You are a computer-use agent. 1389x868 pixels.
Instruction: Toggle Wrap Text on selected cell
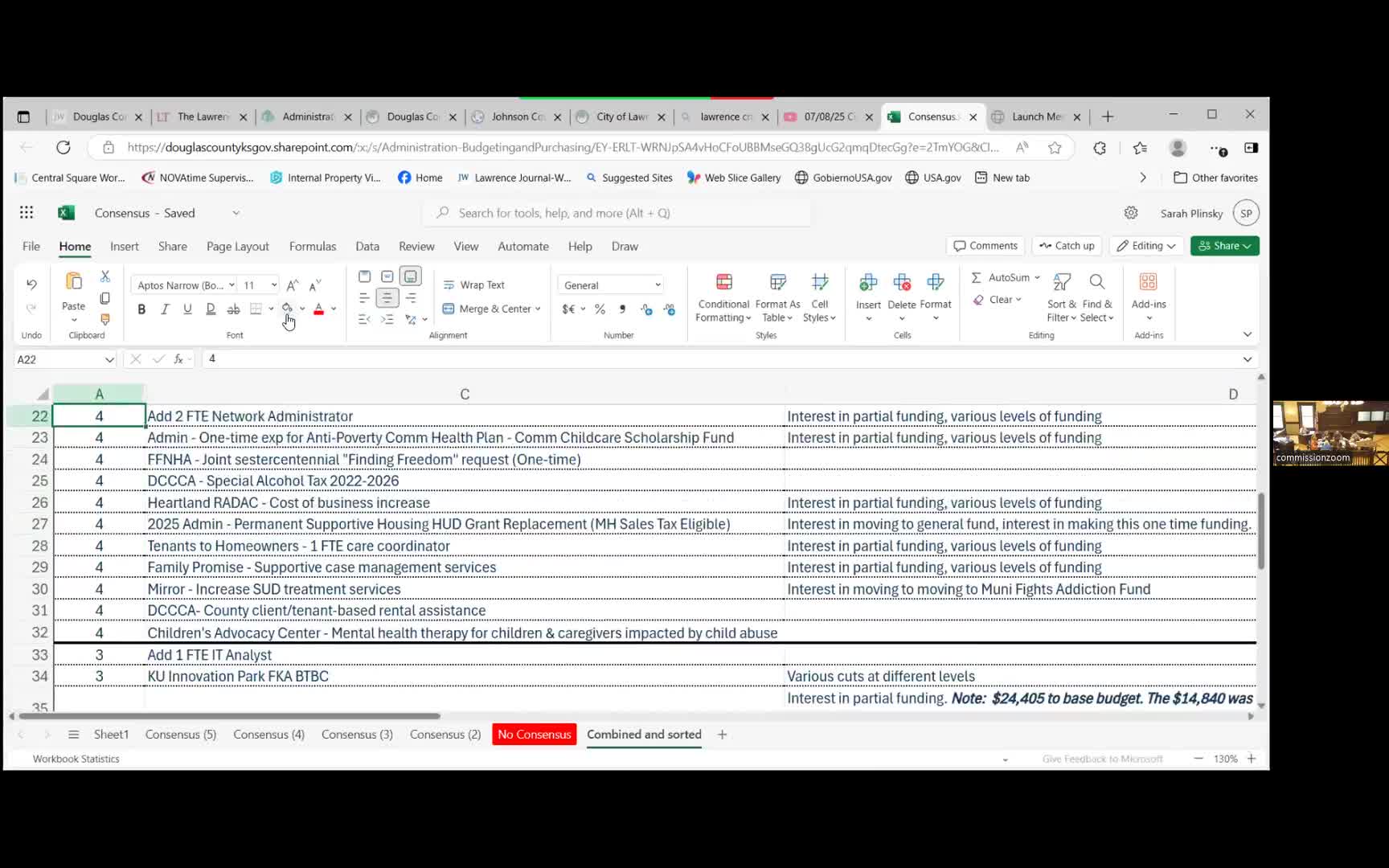point(474,285)
